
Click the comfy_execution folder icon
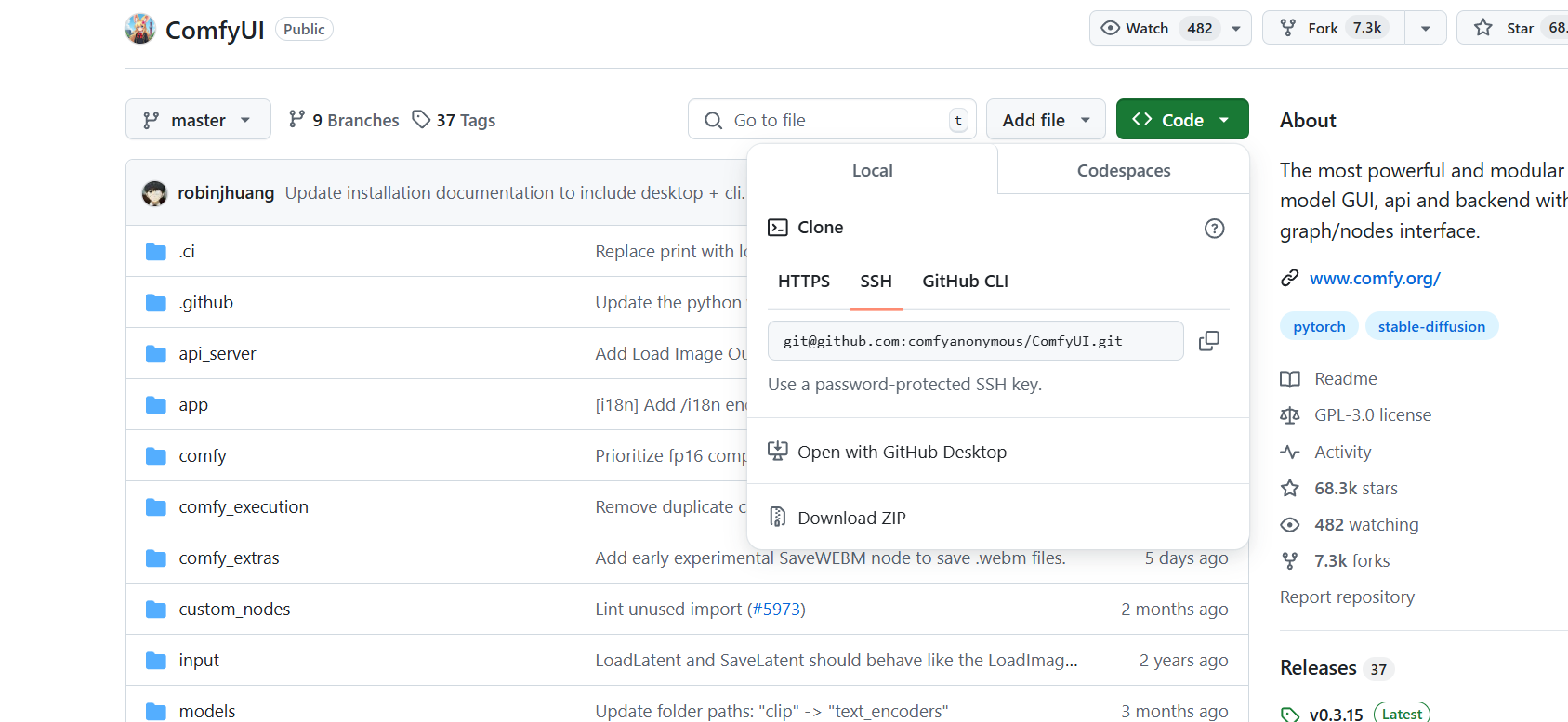coord(156,507)
